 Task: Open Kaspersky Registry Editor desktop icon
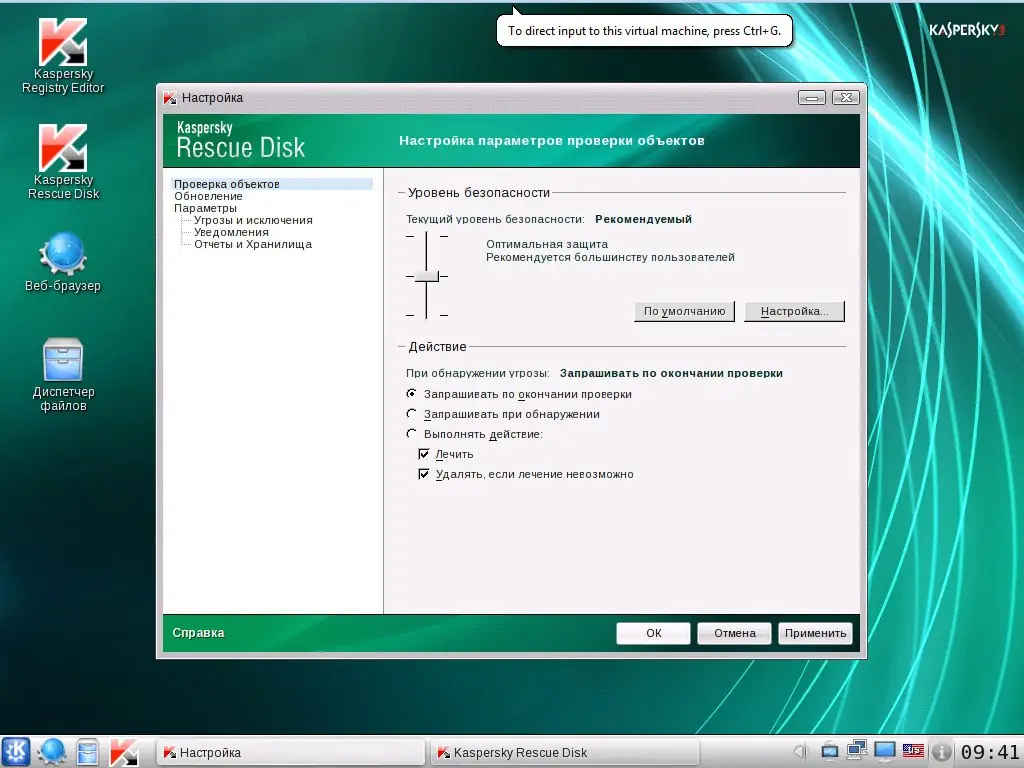(63, 56)
